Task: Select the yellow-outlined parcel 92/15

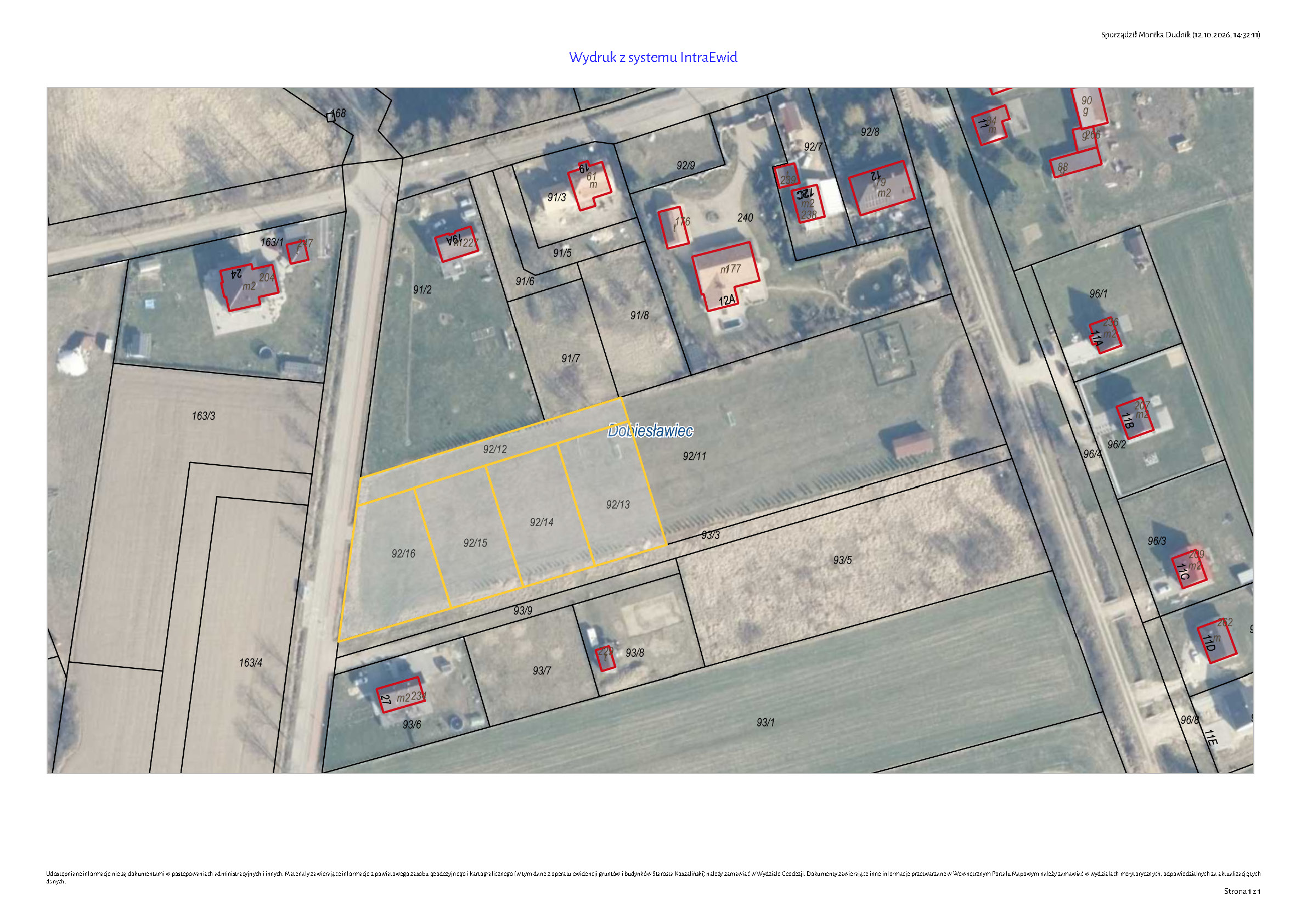Action: [468, 539]
